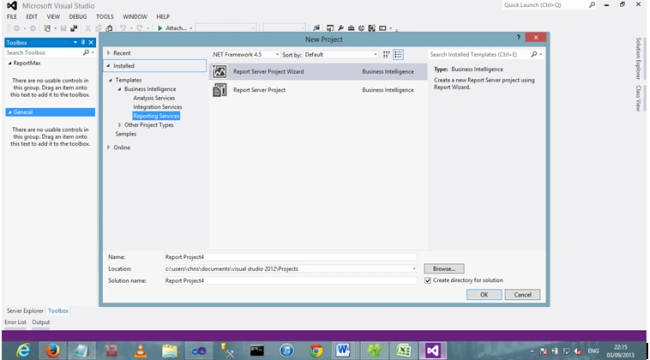Click the Search Toolbox field
Viewport: 650px width, 360px height.
coord(44,53)
